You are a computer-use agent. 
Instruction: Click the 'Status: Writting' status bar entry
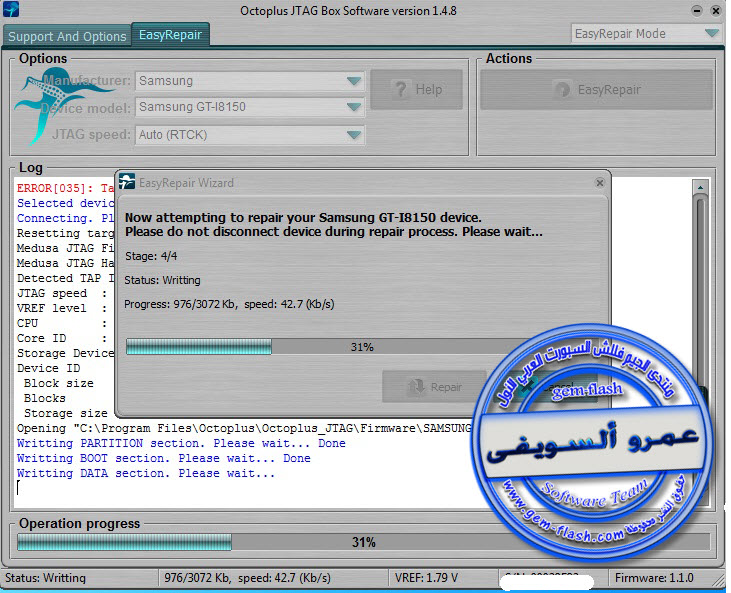[x=46, y=578]
